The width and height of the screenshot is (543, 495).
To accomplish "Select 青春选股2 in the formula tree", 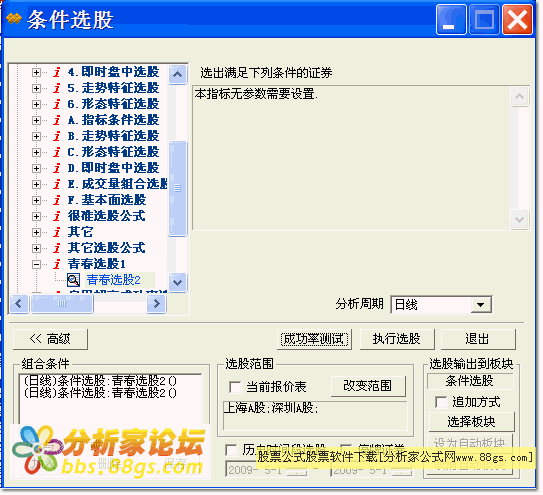I will pyautogui.click(x=114, y=280).
